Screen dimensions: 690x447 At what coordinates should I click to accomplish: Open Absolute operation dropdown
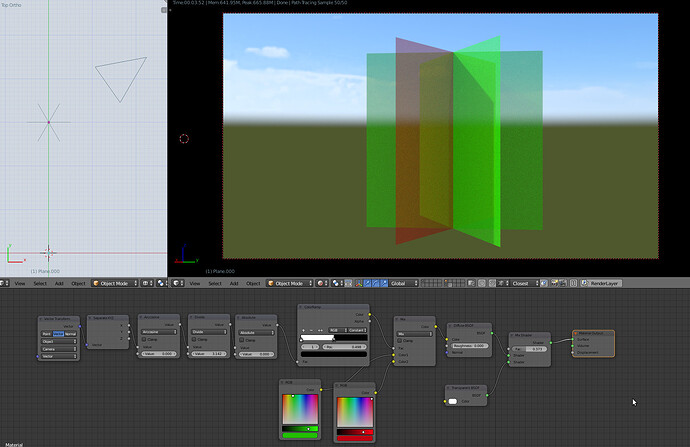(x=256, y=333)
